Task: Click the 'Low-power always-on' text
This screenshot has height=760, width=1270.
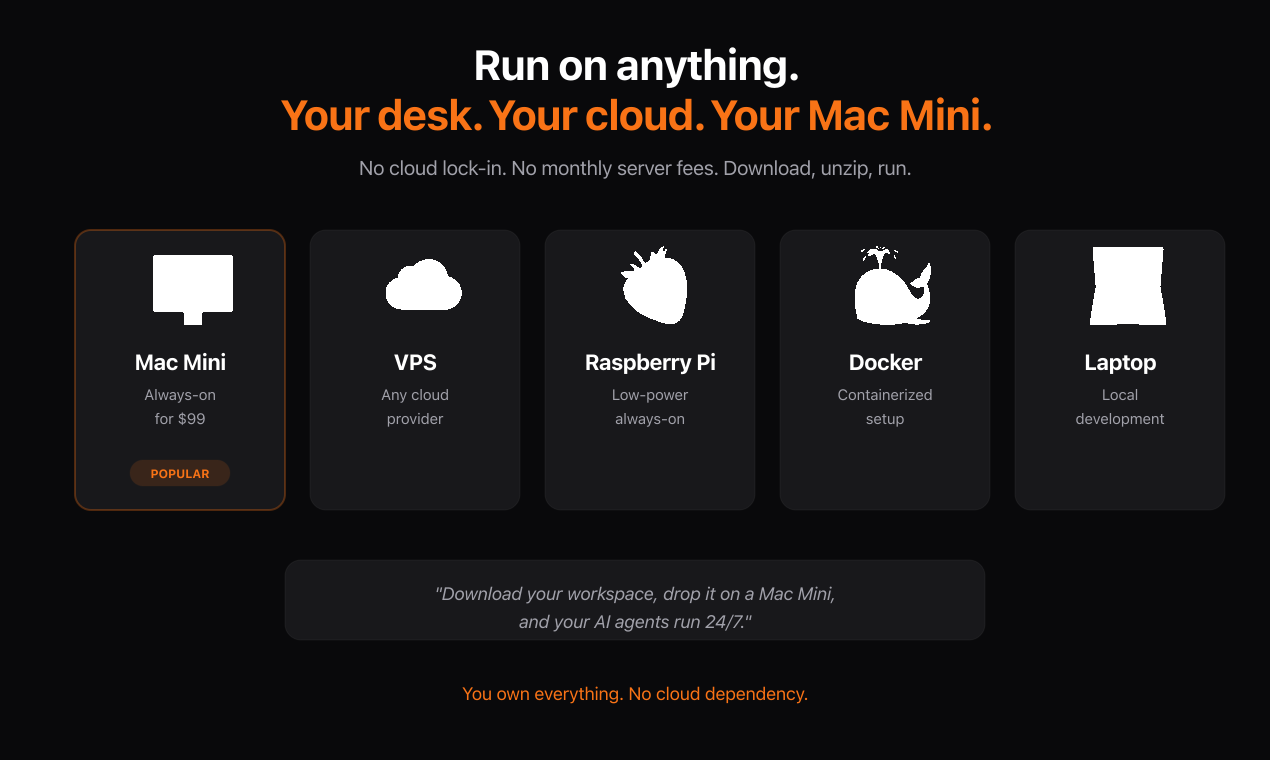Action: click(x=650, y=407)
